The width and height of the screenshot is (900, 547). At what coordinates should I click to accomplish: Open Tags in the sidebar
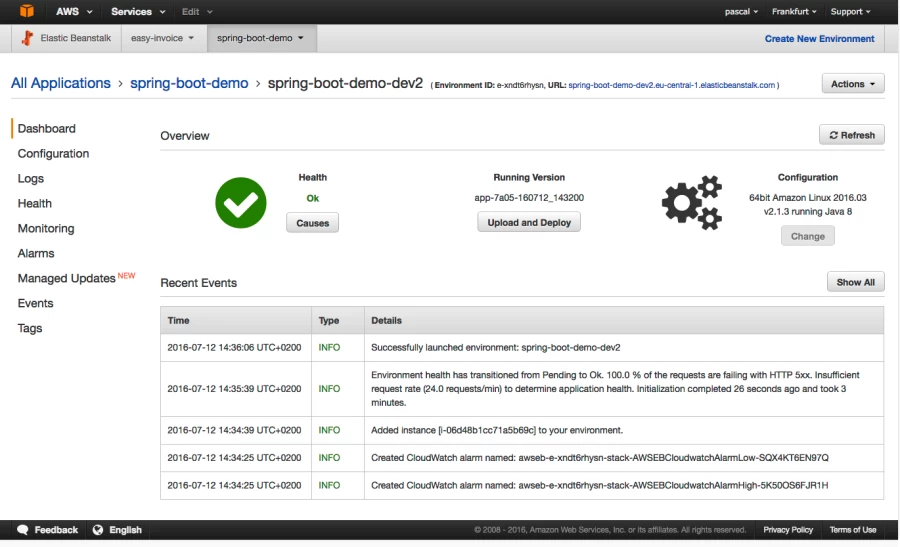click(x=30, y=328)
